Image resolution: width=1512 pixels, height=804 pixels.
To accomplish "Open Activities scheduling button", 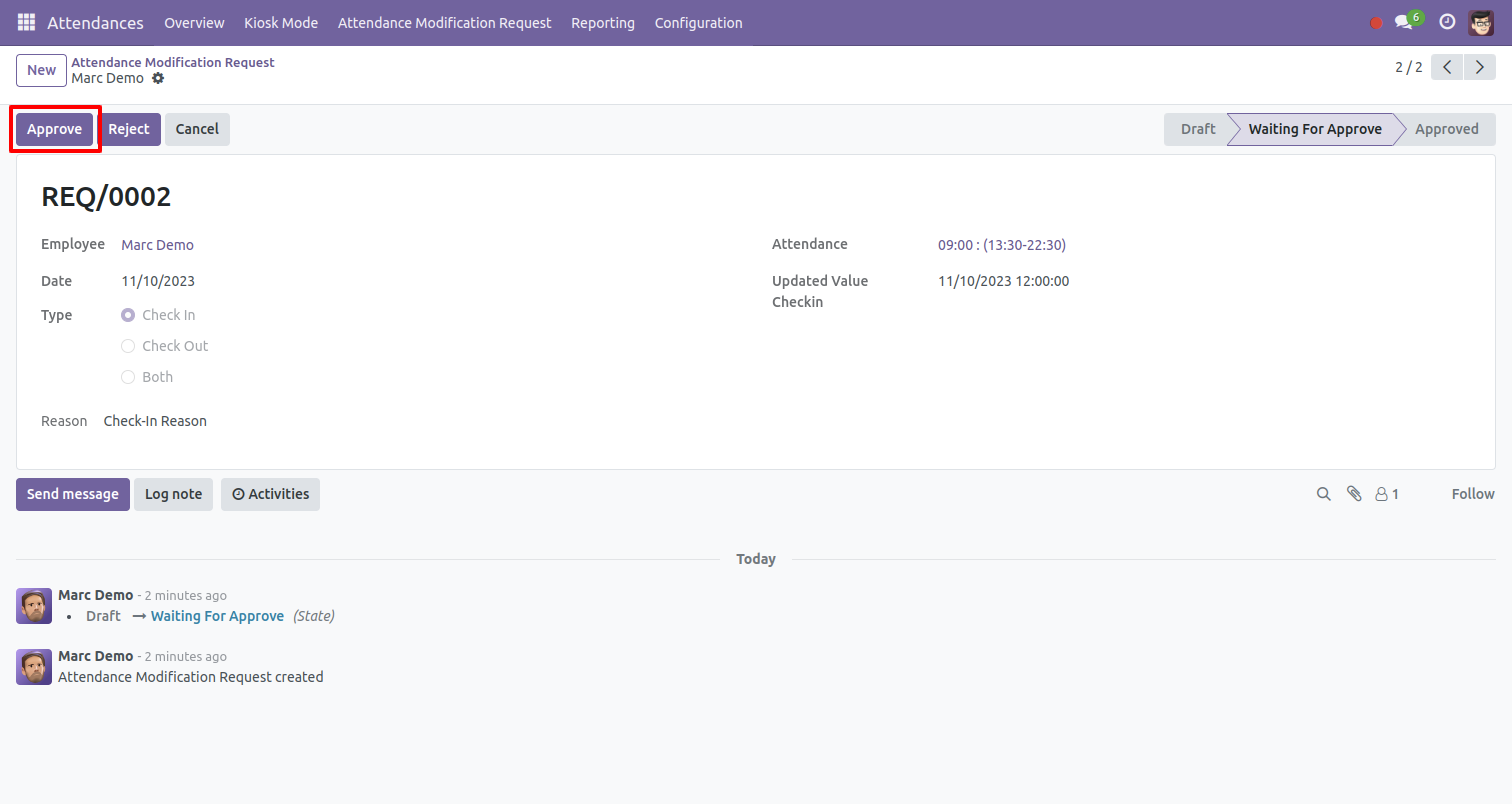I will pyautogui.click(x=270, y=494).
